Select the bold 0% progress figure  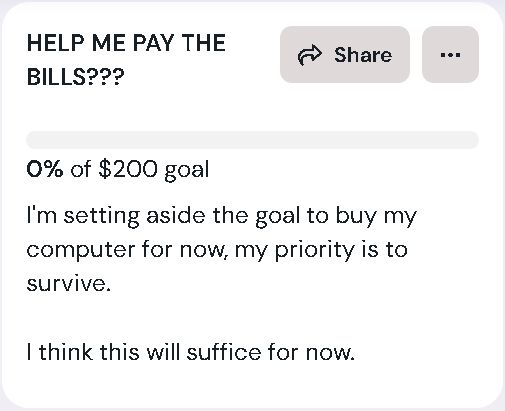45,169
